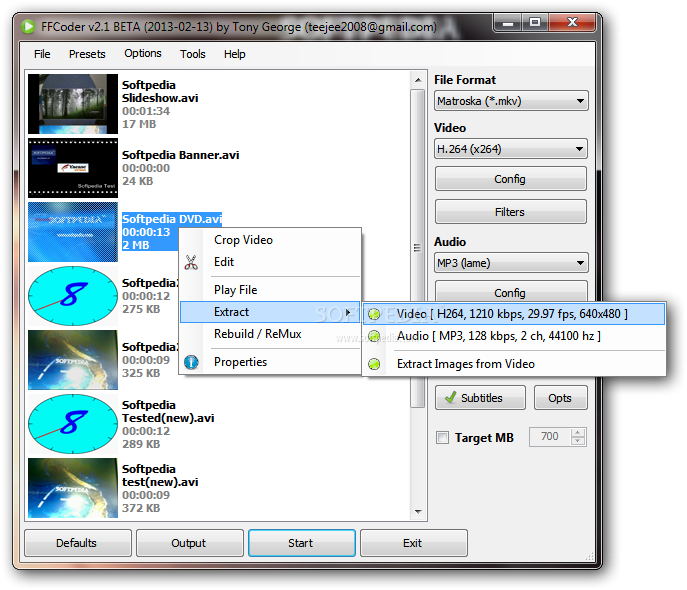Click the green checkmark on Subtitles button
Viewport: 687px width, 590px height.
click(x=450, y=397)
